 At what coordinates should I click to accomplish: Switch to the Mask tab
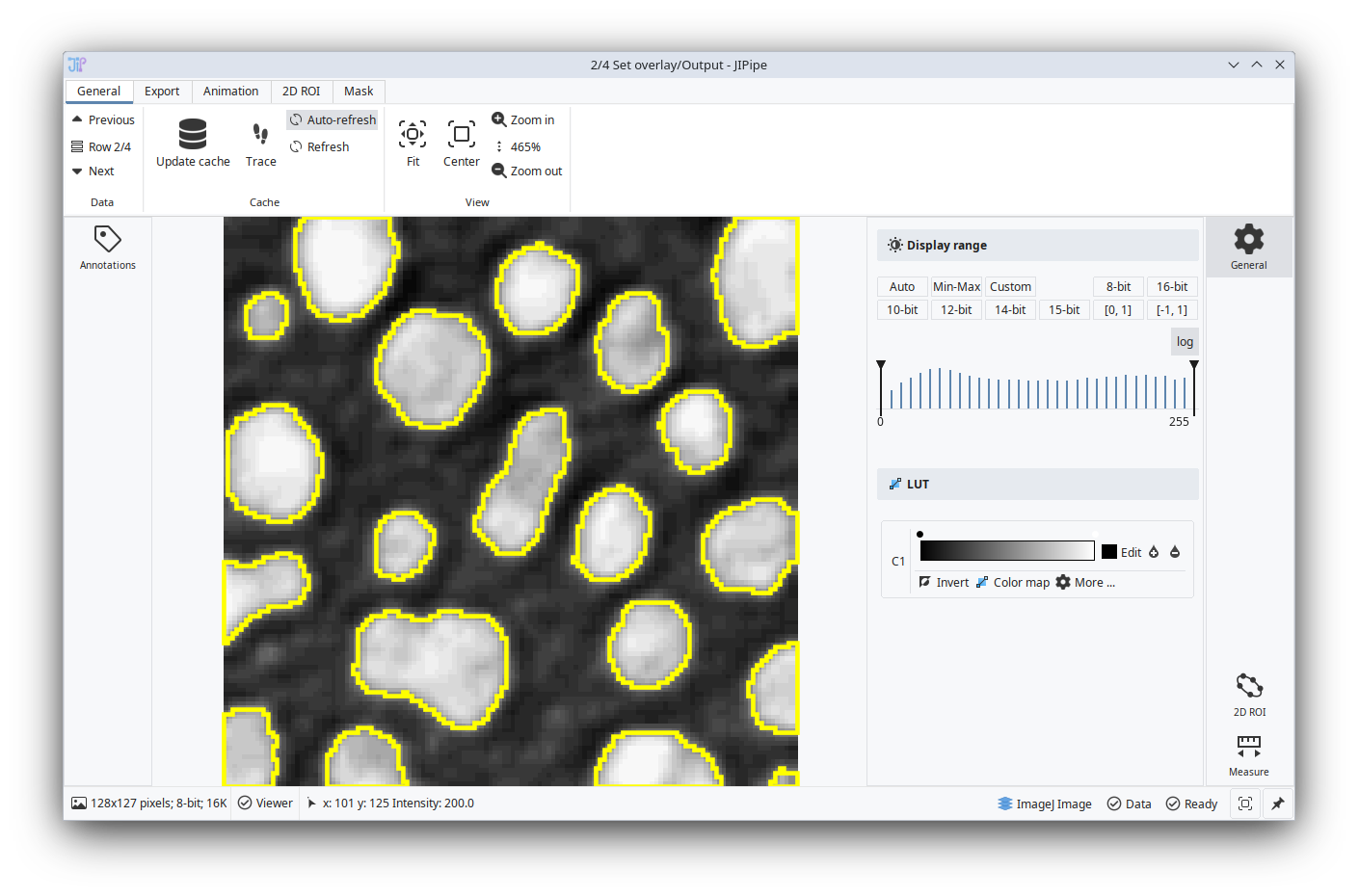click(x=359, y=92)
